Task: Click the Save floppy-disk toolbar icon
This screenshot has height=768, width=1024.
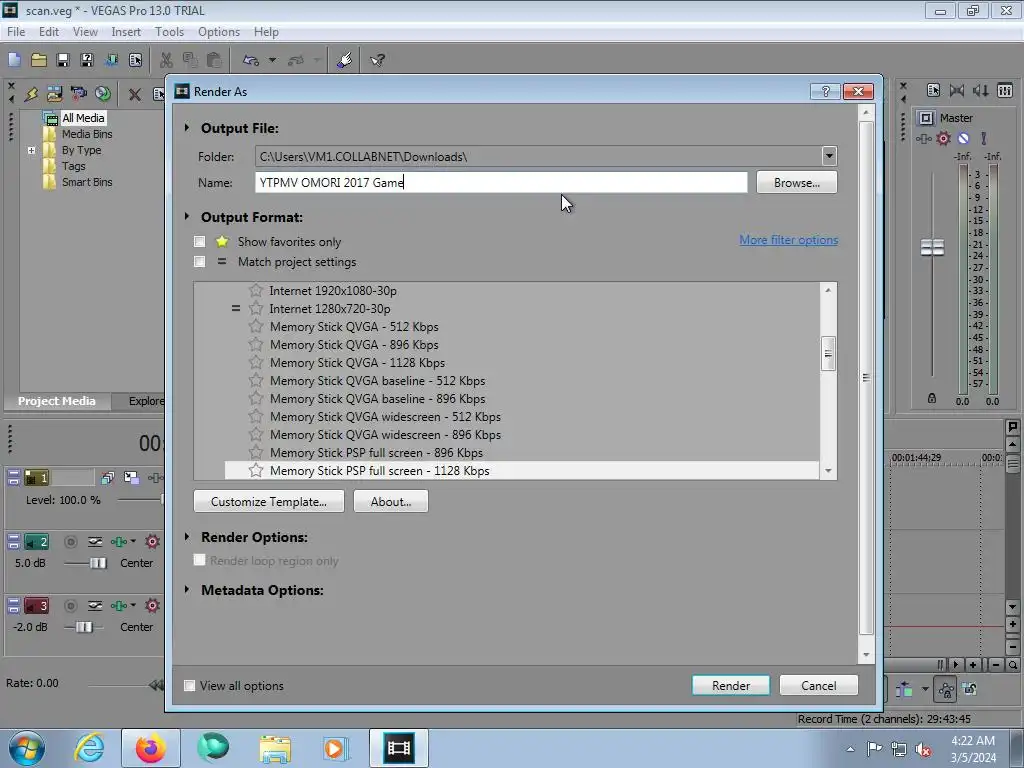Action: [x=63, y=60]
